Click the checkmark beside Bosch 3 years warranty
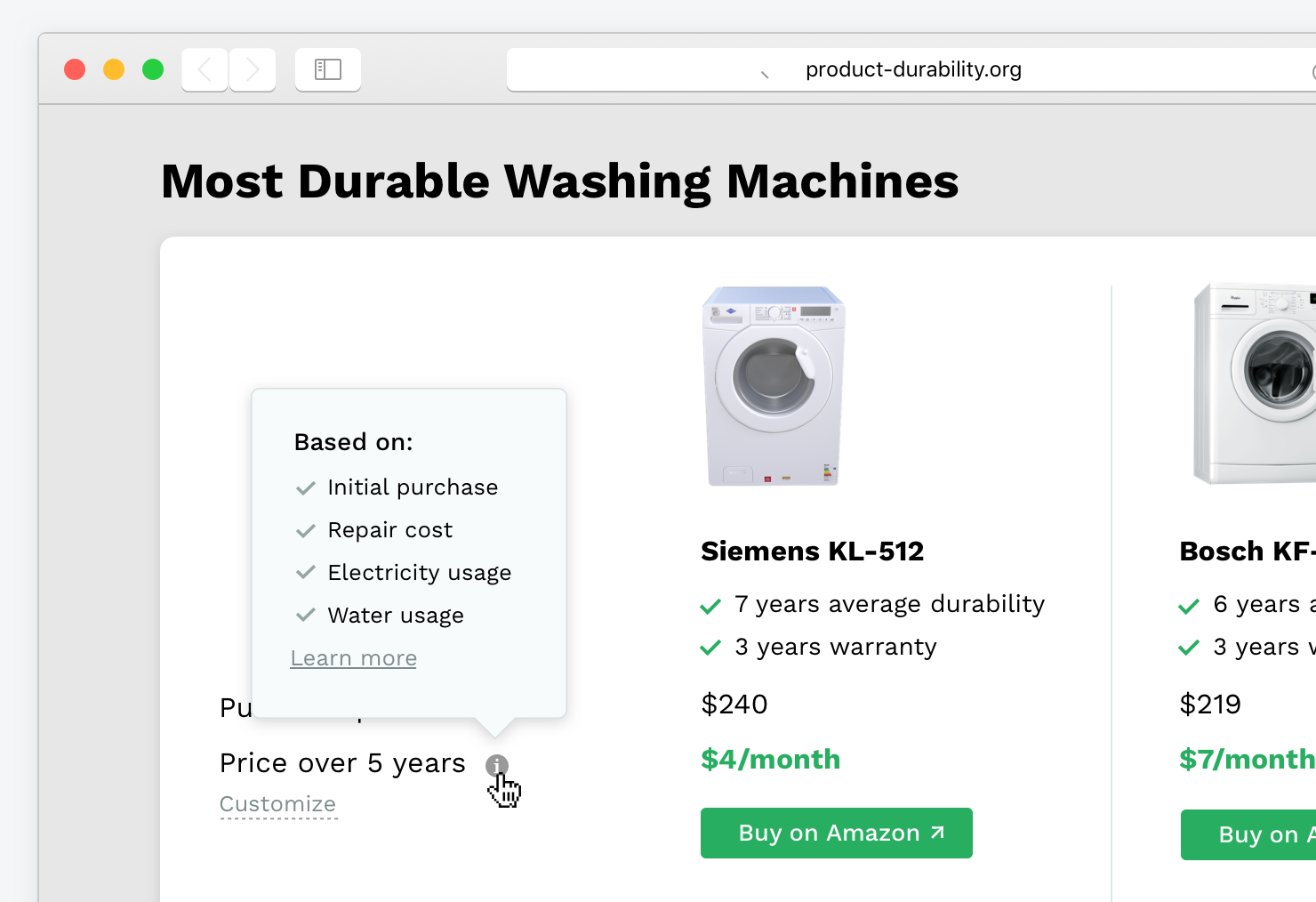This screenshot has height=902, width=1316. 1188,648
